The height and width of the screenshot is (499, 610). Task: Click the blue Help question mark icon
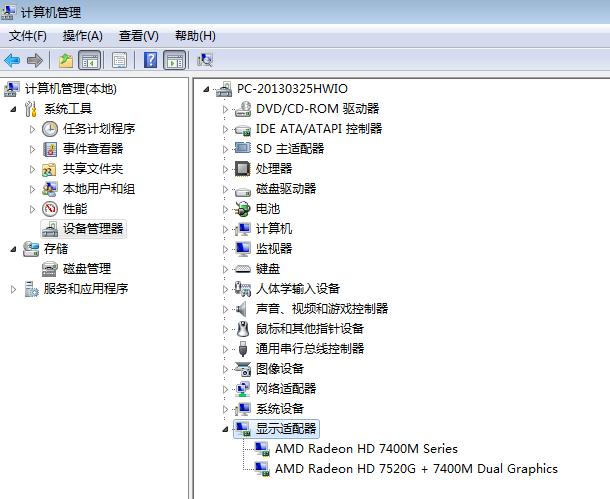[150, 60]
